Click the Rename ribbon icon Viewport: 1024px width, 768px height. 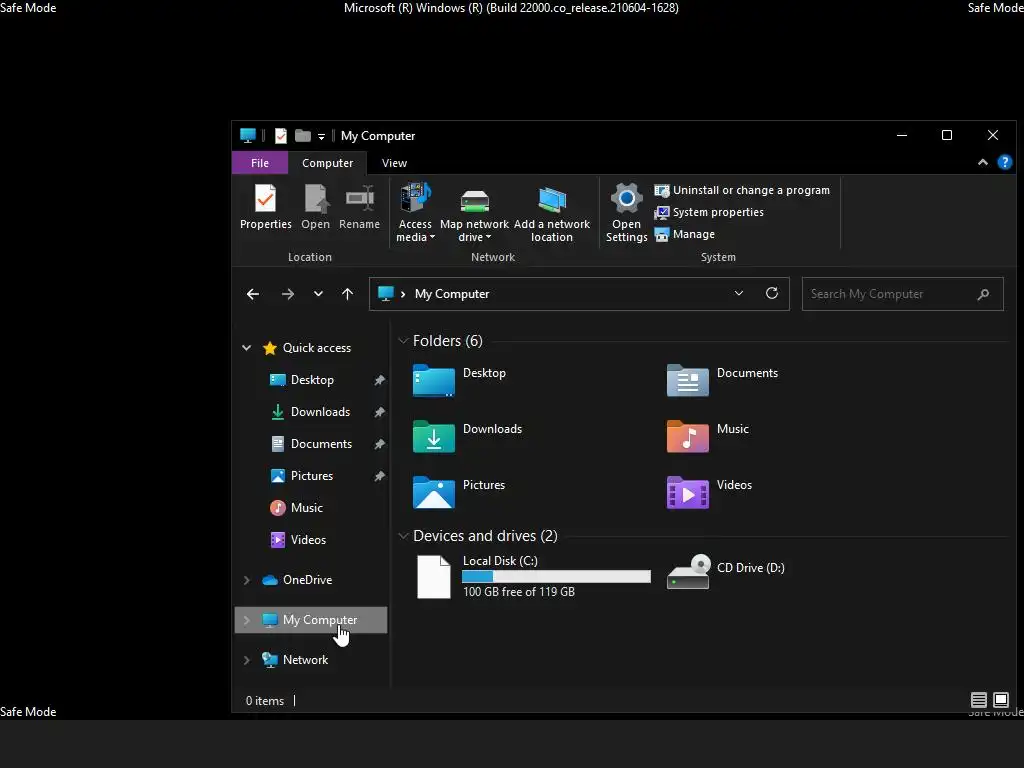point(359,206)
